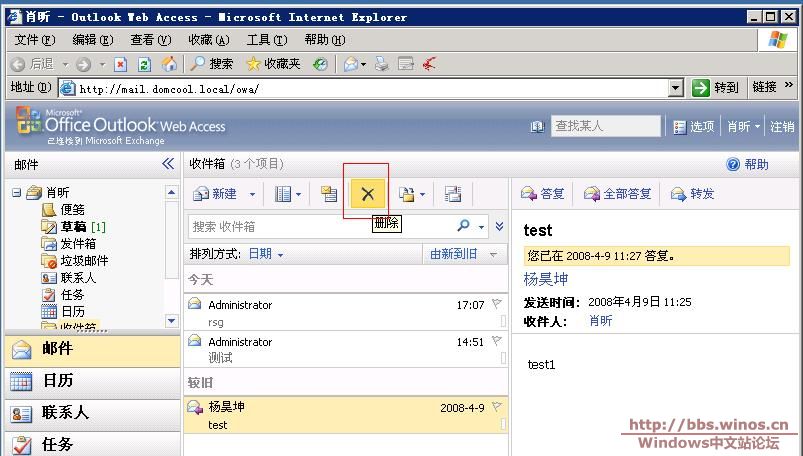Collapse the 肖昕 mailbox tree node

(16, 192)
